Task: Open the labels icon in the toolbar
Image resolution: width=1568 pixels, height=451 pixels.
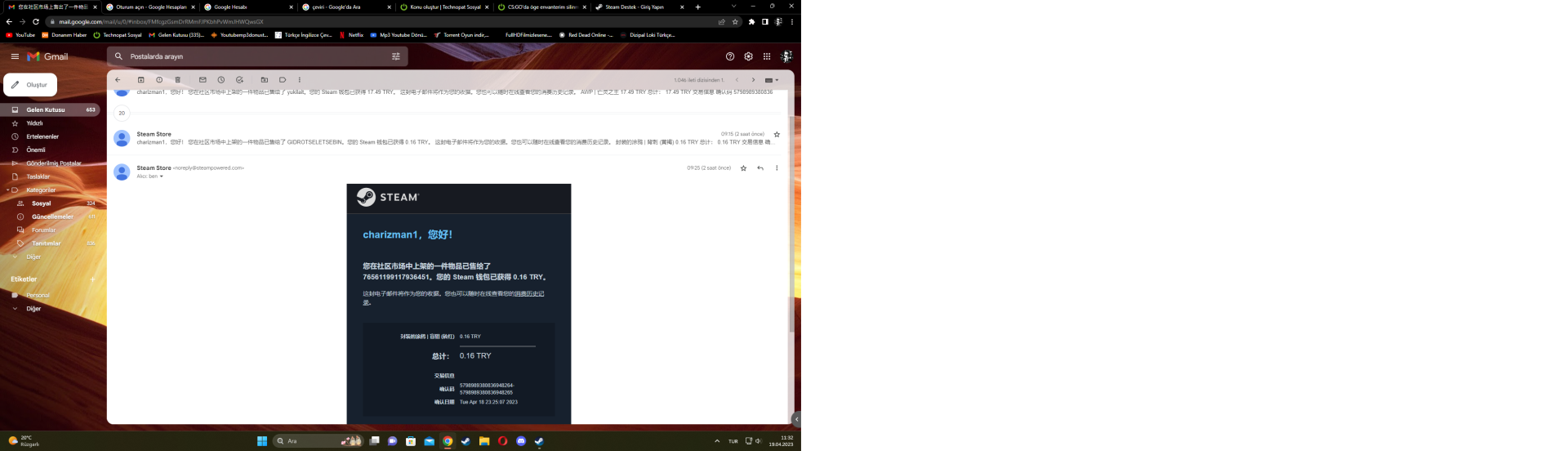Action: point(283,80)
